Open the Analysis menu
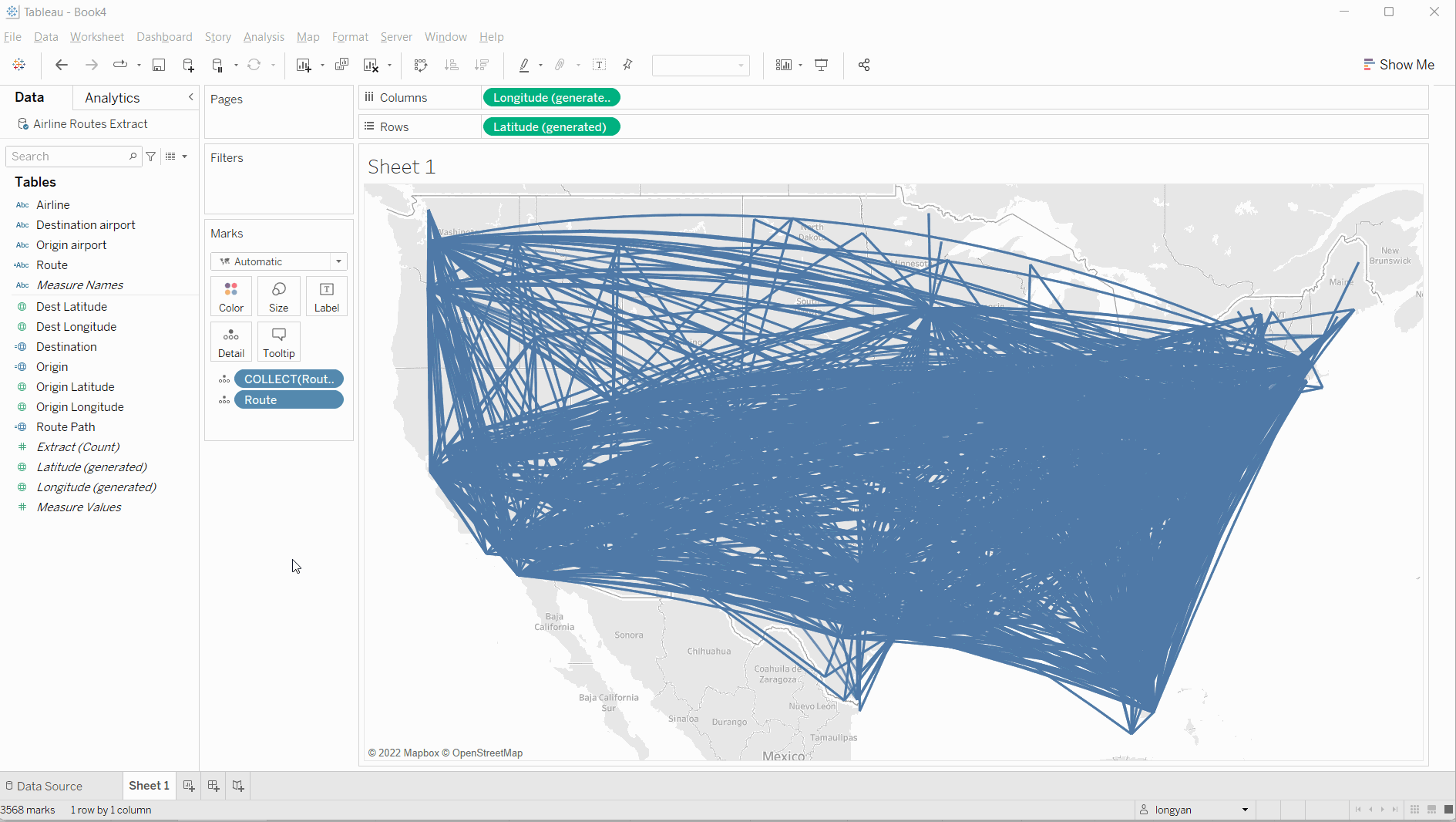The height and width of the screenshot is (822, 1456). coord(264,37)
